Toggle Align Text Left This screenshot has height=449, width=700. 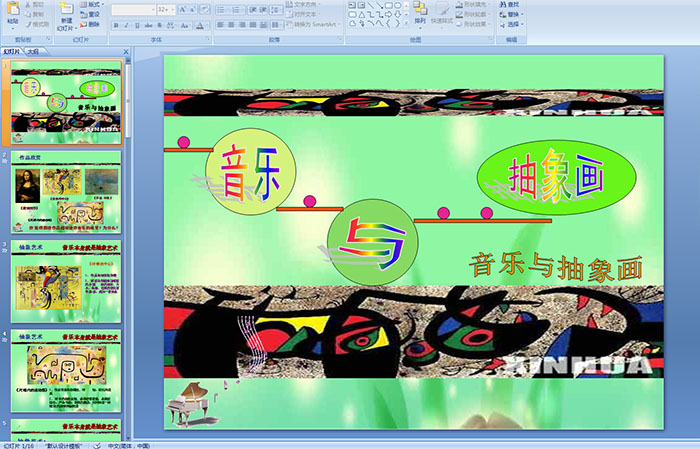point(221,25)
